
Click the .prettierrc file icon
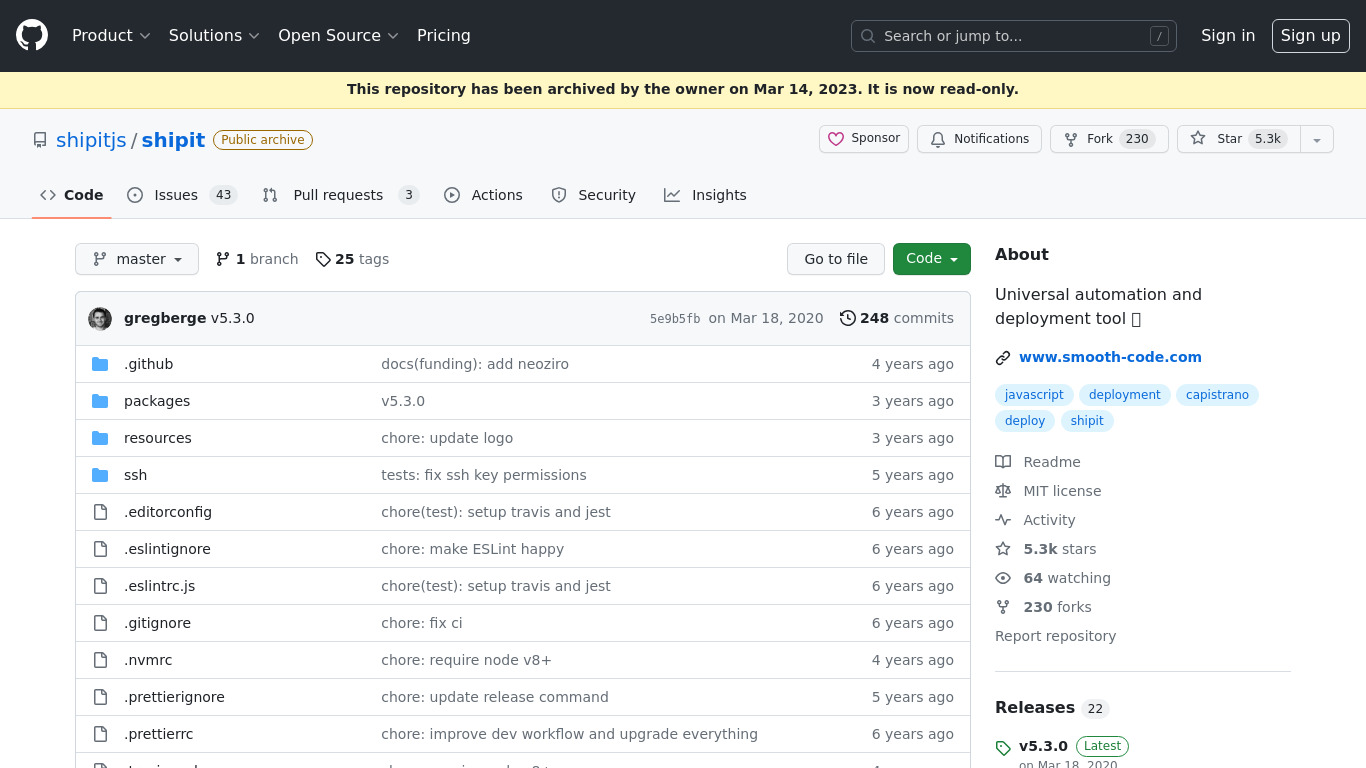[x=100, y=734]
